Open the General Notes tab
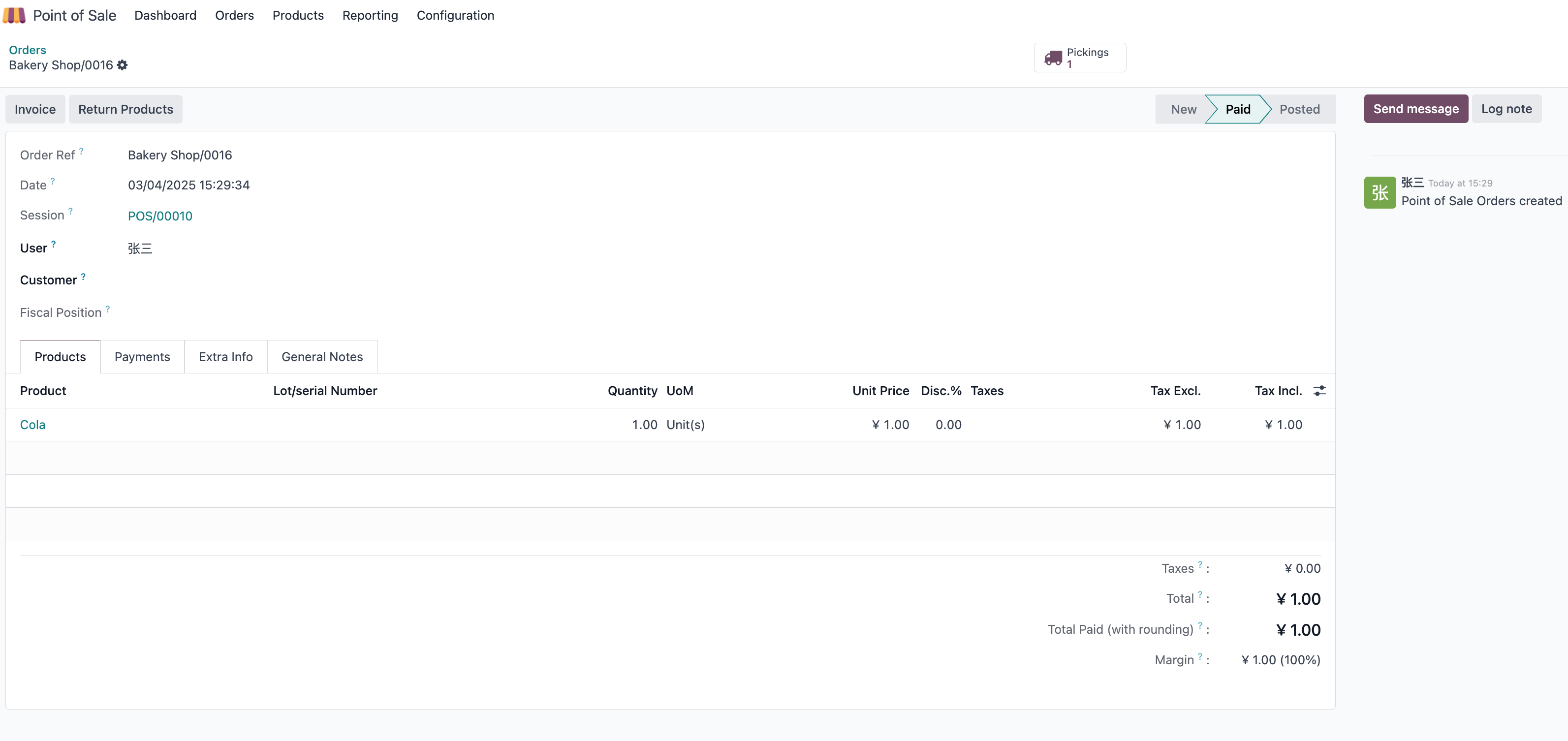 point(322,357)
